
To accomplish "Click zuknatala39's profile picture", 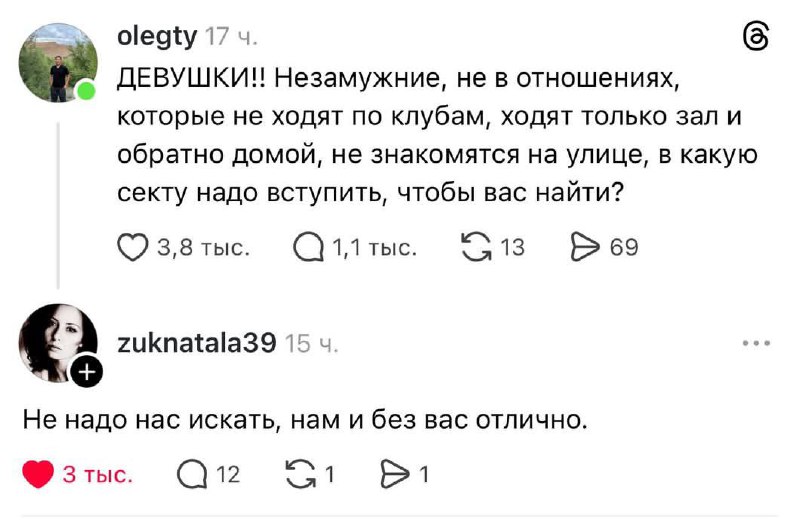I will tap(58, 342).
